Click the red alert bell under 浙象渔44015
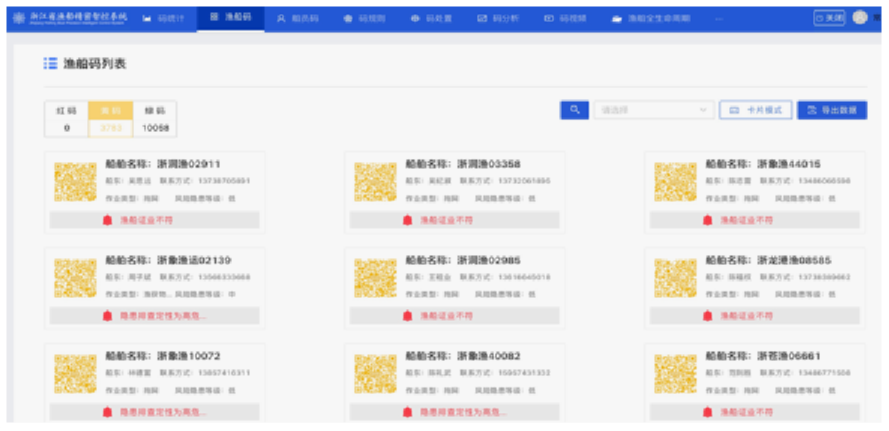The width and height of the screenshot is (889, 431). [x=707, y=220]
